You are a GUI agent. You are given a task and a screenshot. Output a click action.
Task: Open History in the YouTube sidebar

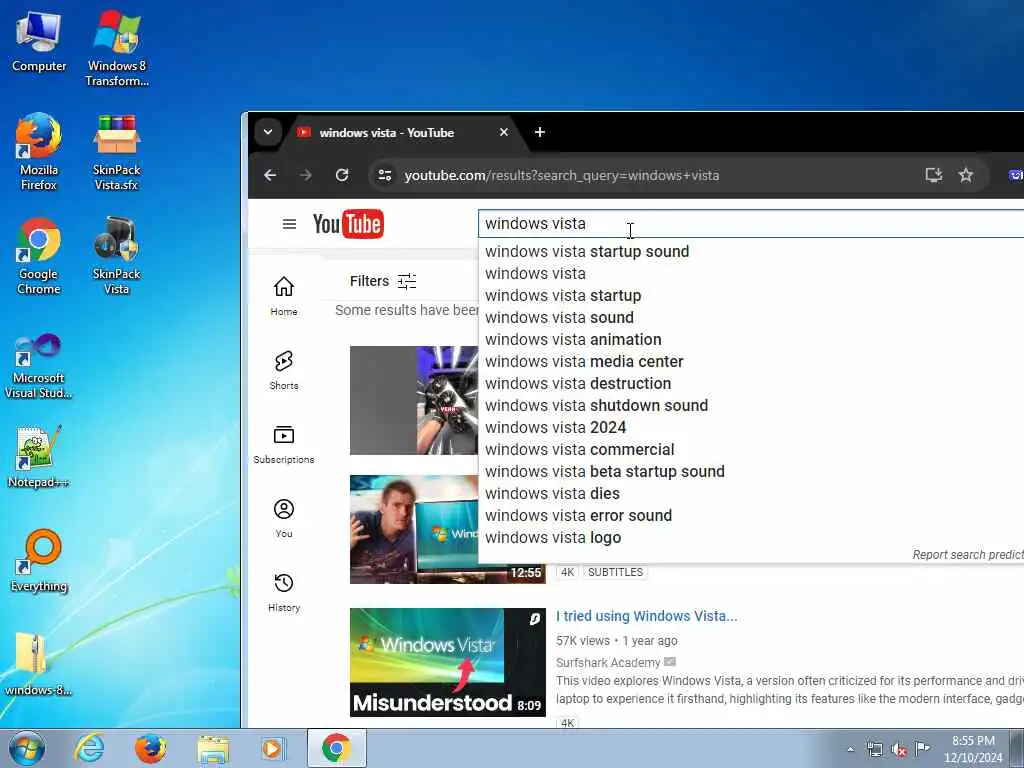click(284, 592)
